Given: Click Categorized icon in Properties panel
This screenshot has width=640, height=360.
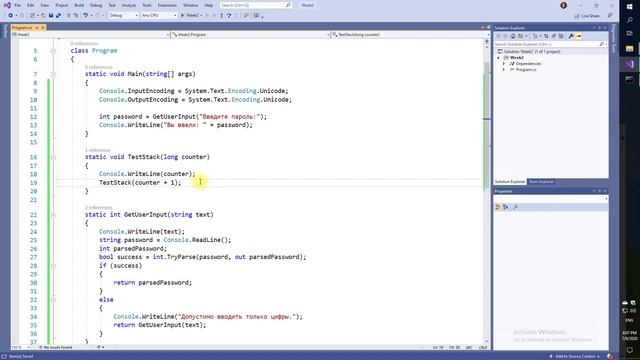Looking at the screenshot, I should point(498,207).
